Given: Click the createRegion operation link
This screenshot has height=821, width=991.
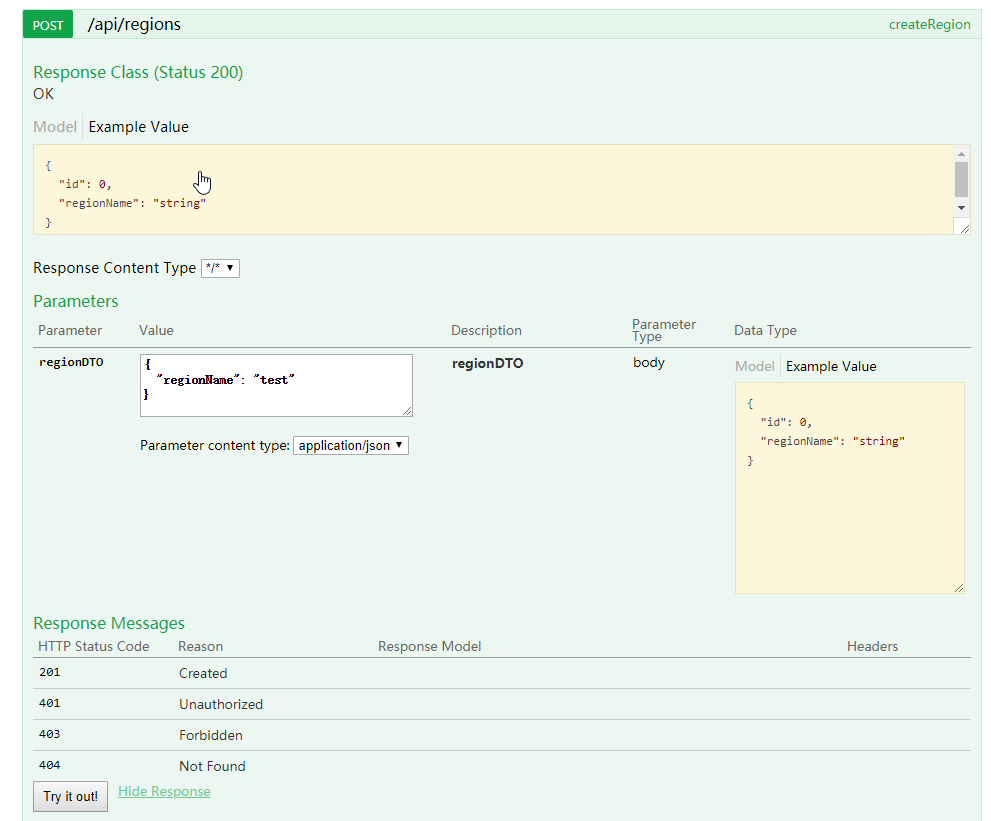Looking at the screenshot, I should [929, 25].
